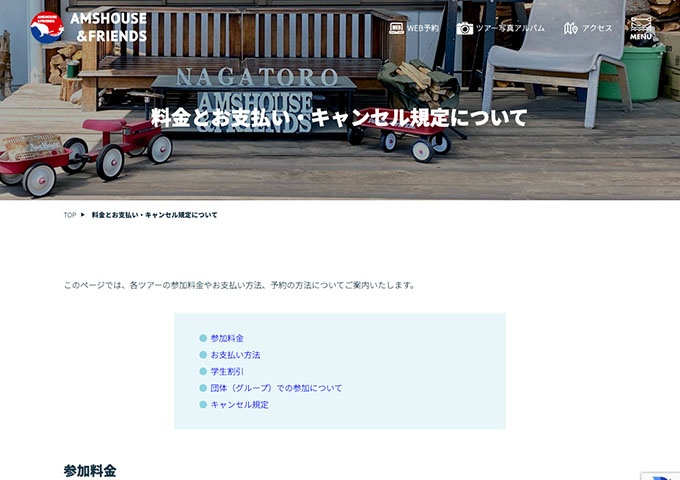This screenshot has width=680, height=480.
Task: Click the reCAPTCHA badge at bottom right
Action: point(660,476)
